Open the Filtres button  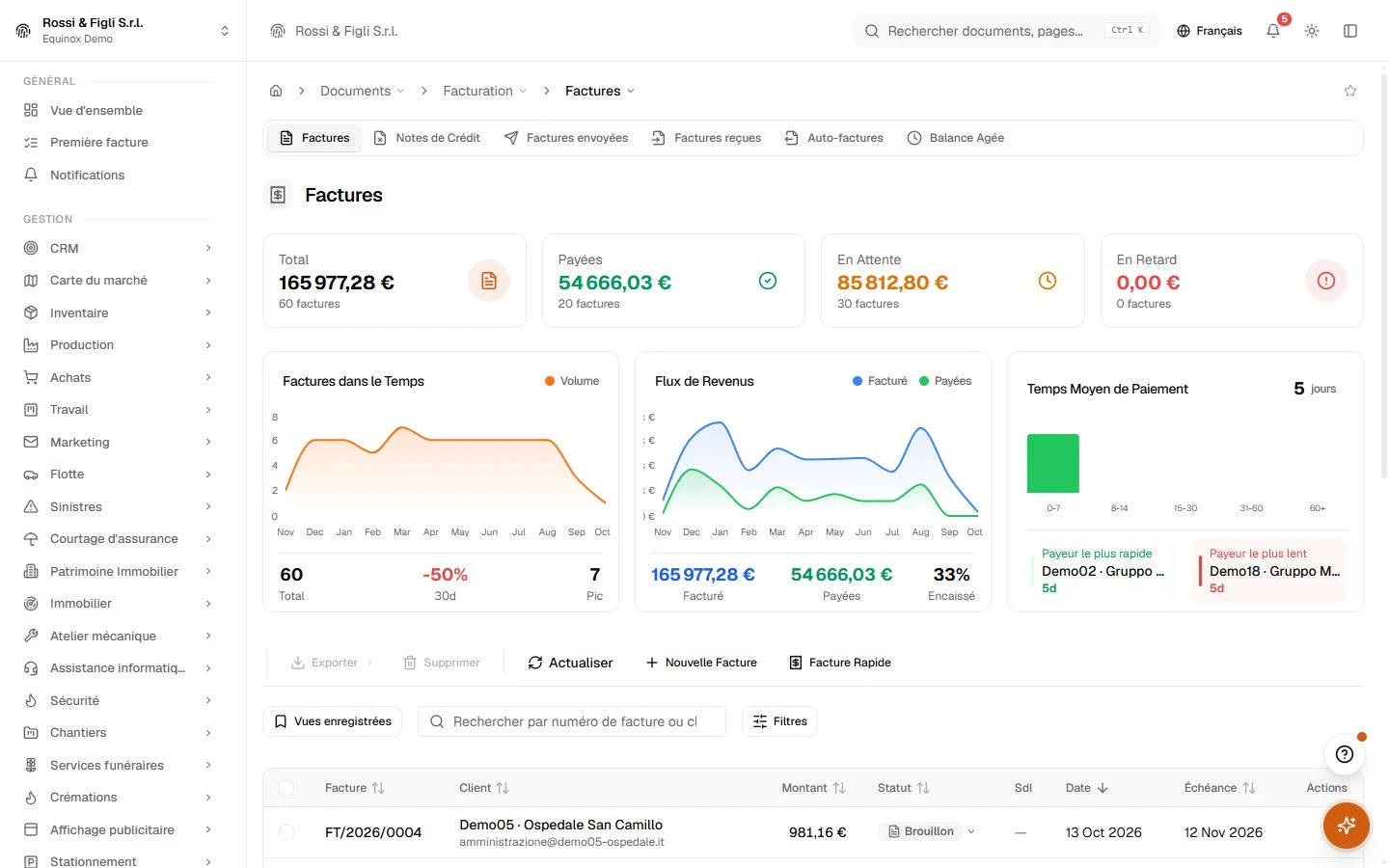779,721
